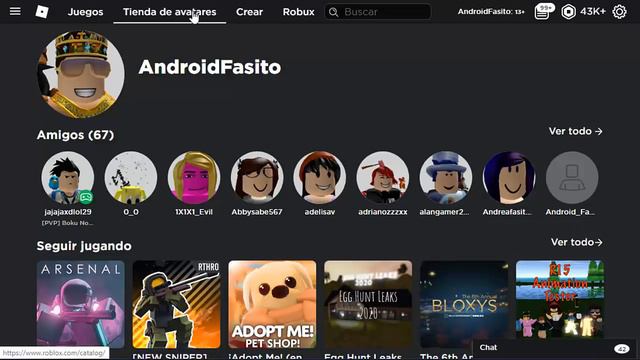Click the adelisav username text
Screen dimensions: 640x360
320,212
